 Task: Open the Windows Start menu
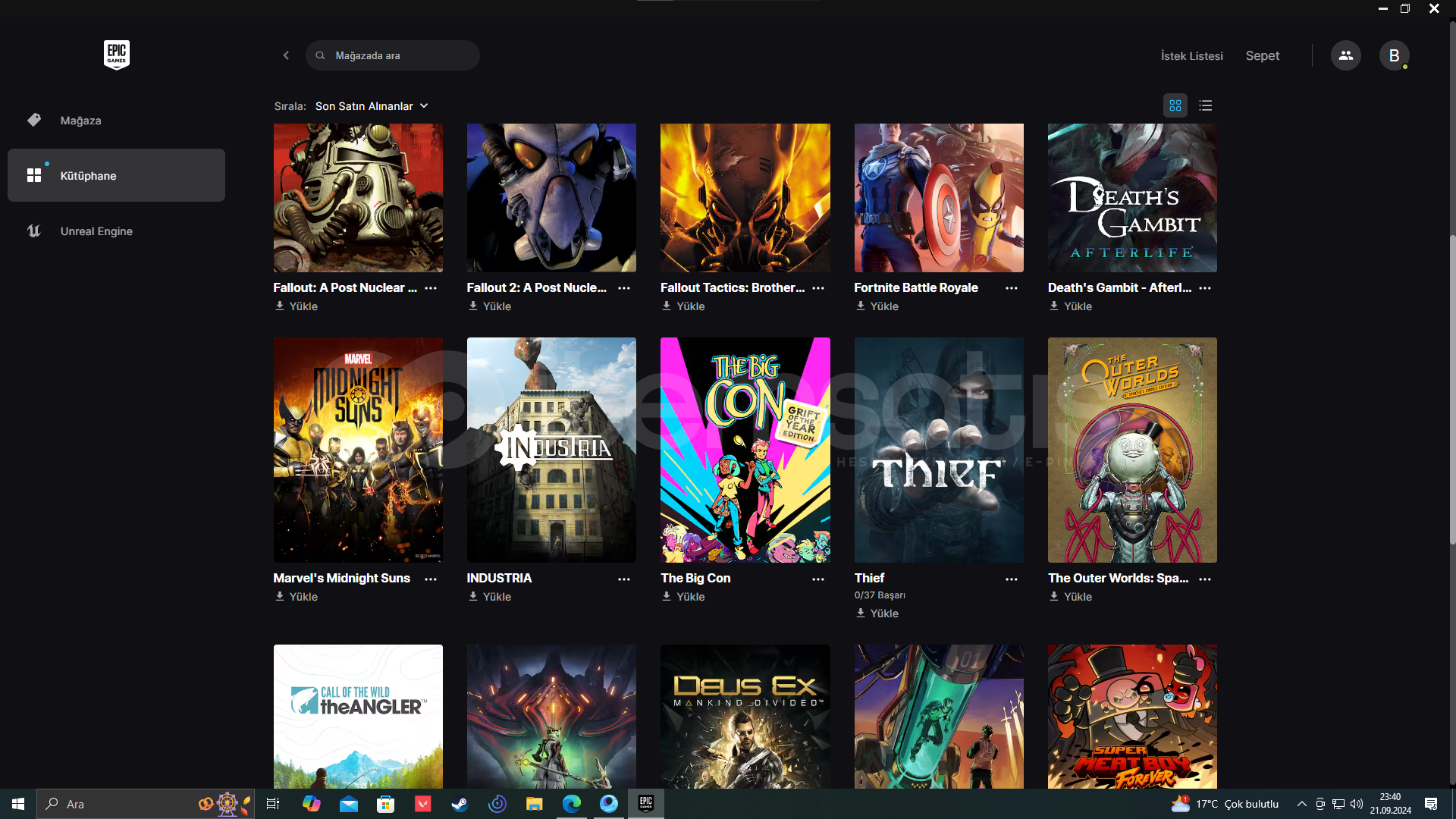(18, 804)
